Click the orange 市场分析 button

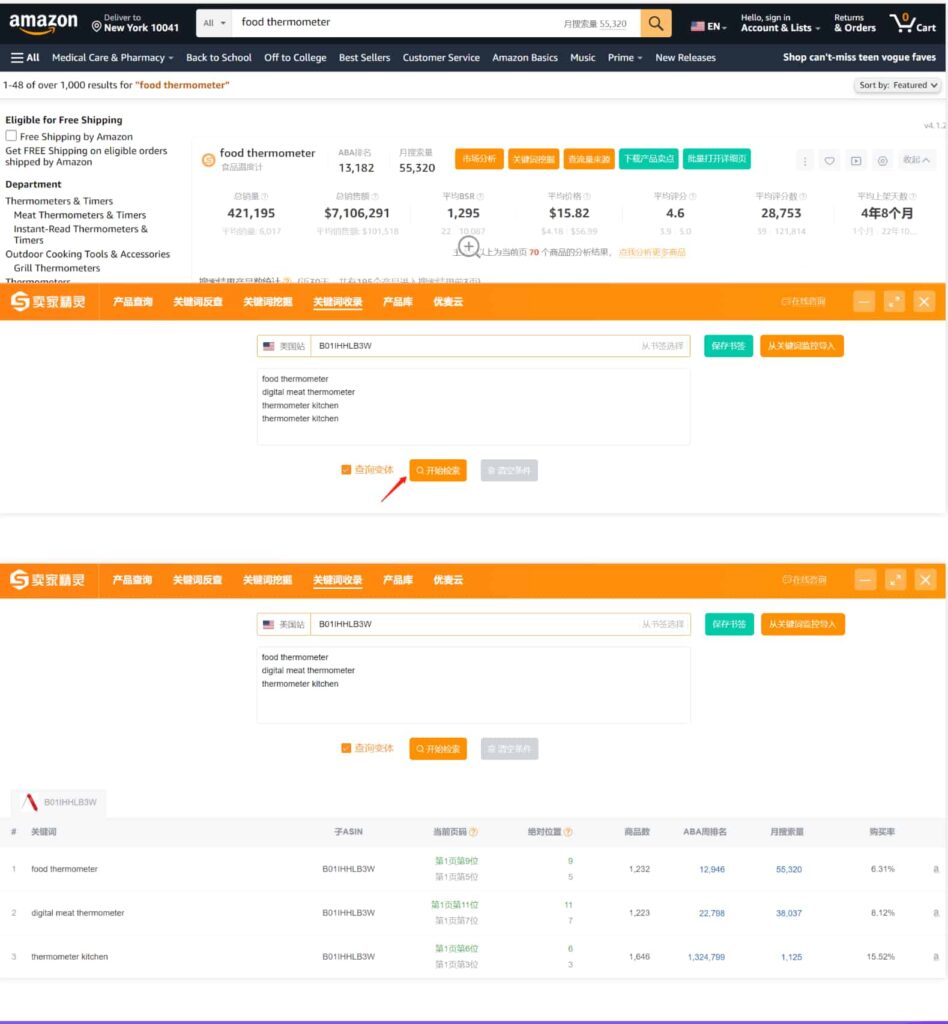pyautogui.click(x=479, y=159)
